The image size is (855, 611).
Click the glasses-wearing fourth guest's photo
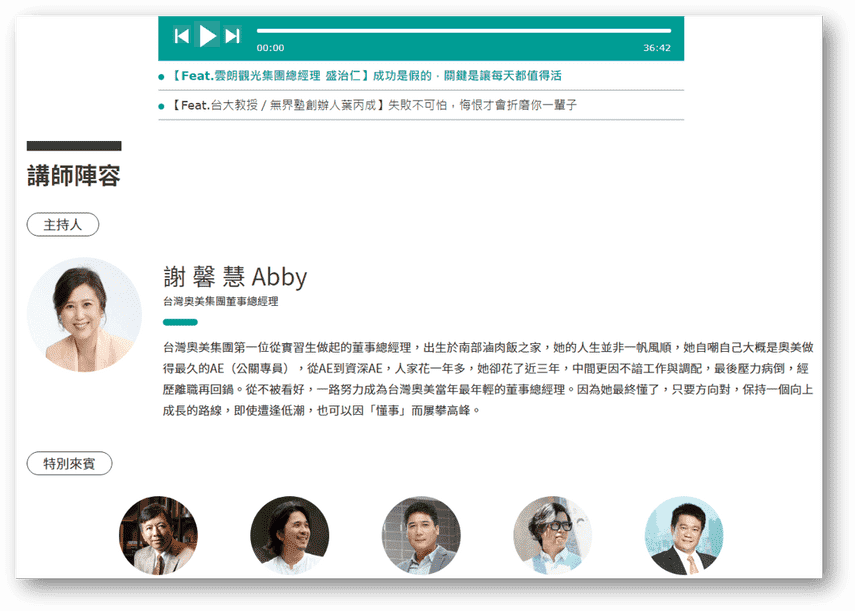point(551,535)
